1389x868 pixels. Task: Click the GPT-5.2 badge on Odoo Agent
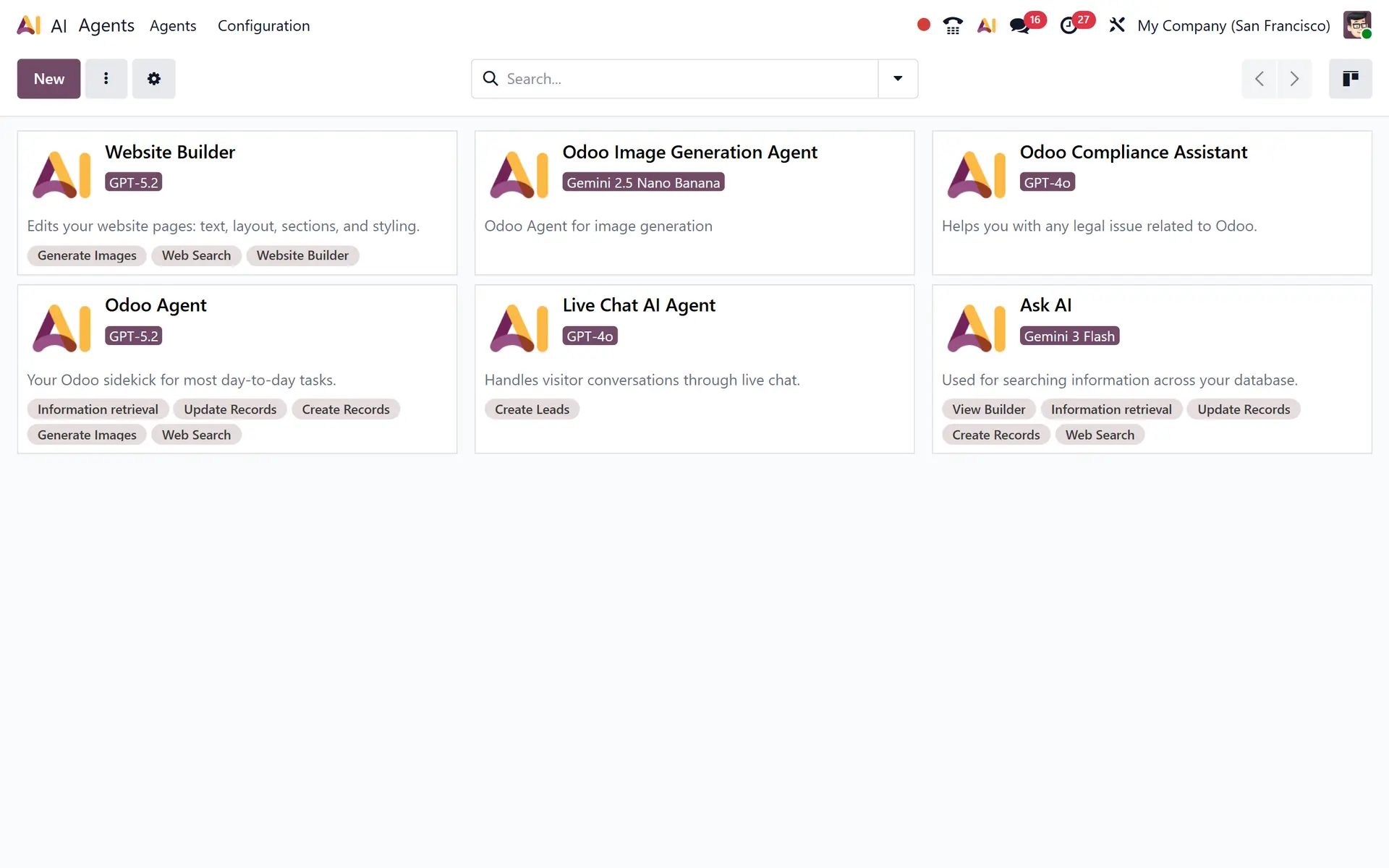133,336
